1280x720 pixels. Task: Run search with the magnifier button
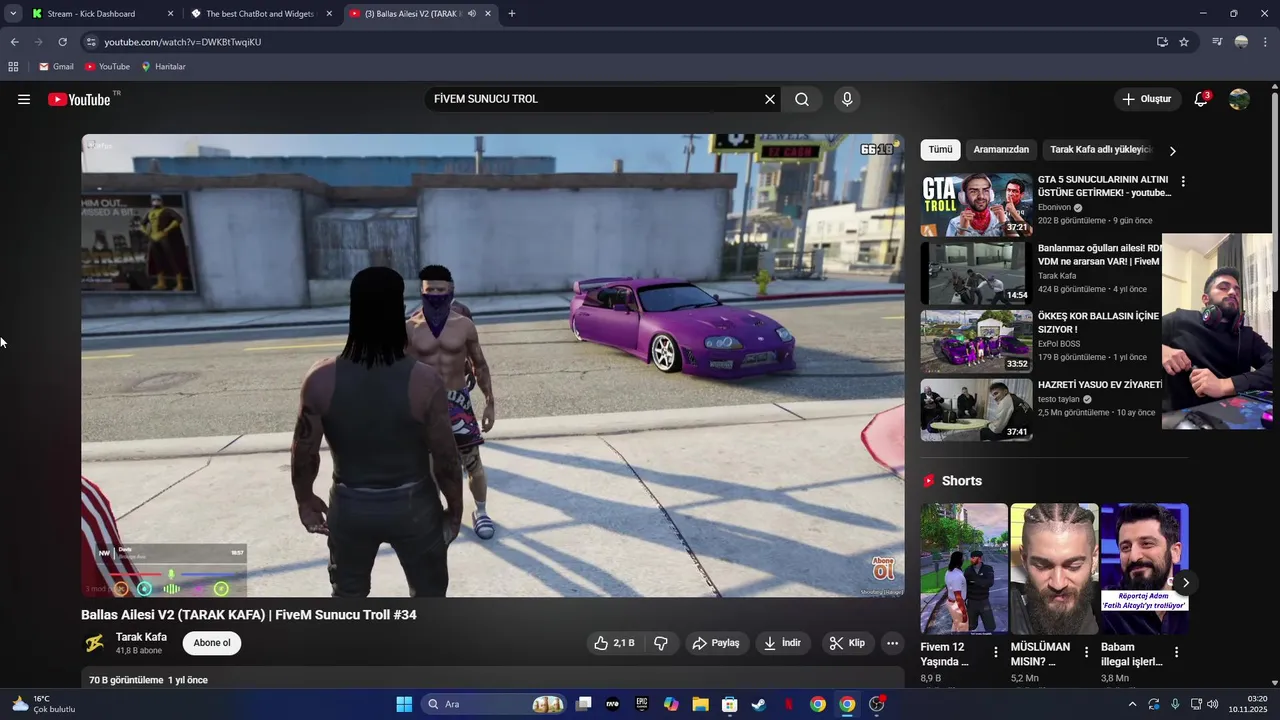802,99
